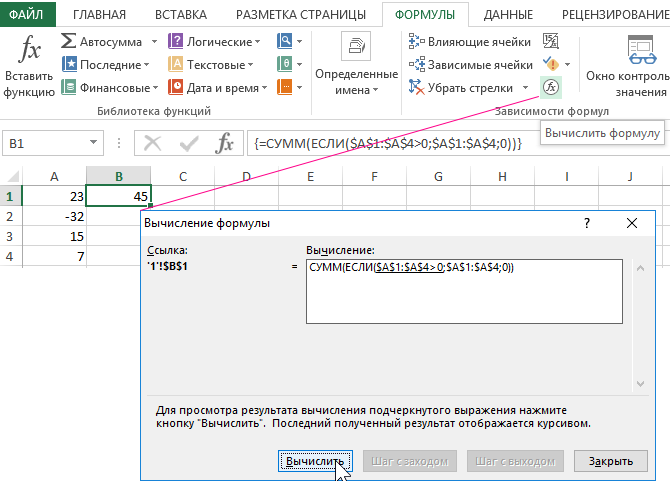Image resolution: width=670 pixels, height=481 pixels.
Task: Open the Math and Trig functions icon
Action: pos(284,64)
